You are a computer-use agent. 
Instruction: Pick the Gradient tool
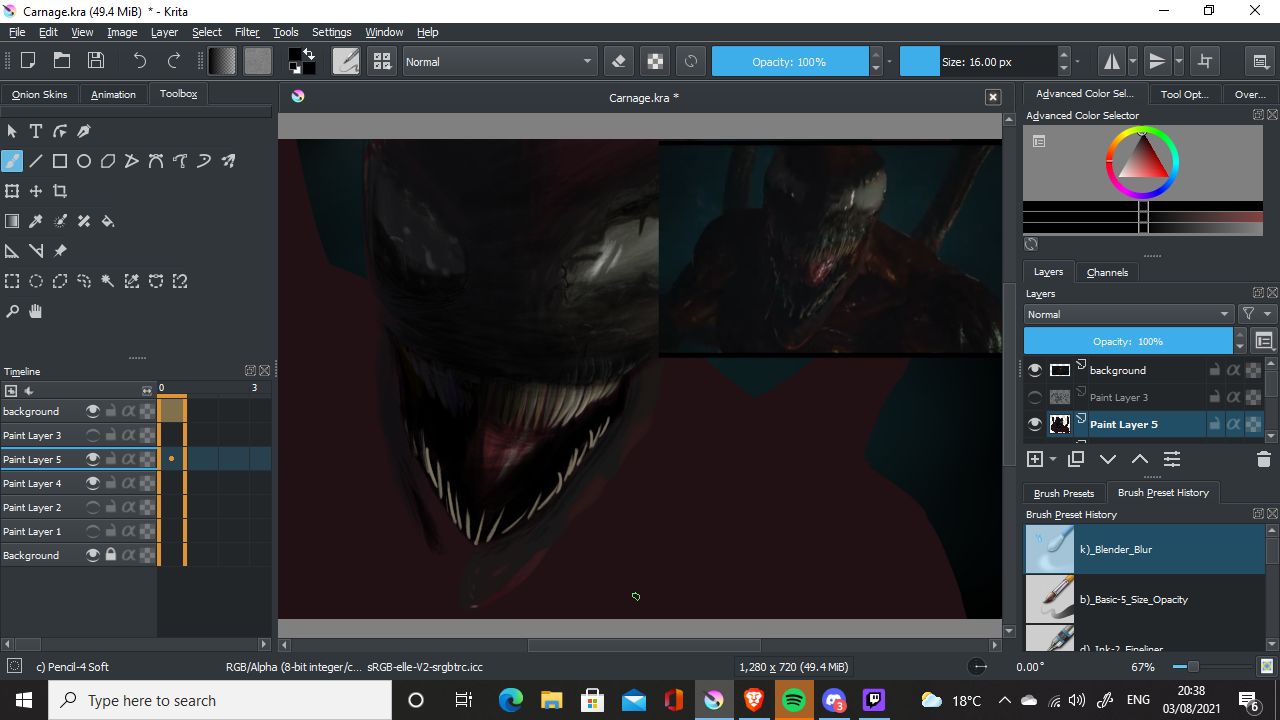(12, 220)
